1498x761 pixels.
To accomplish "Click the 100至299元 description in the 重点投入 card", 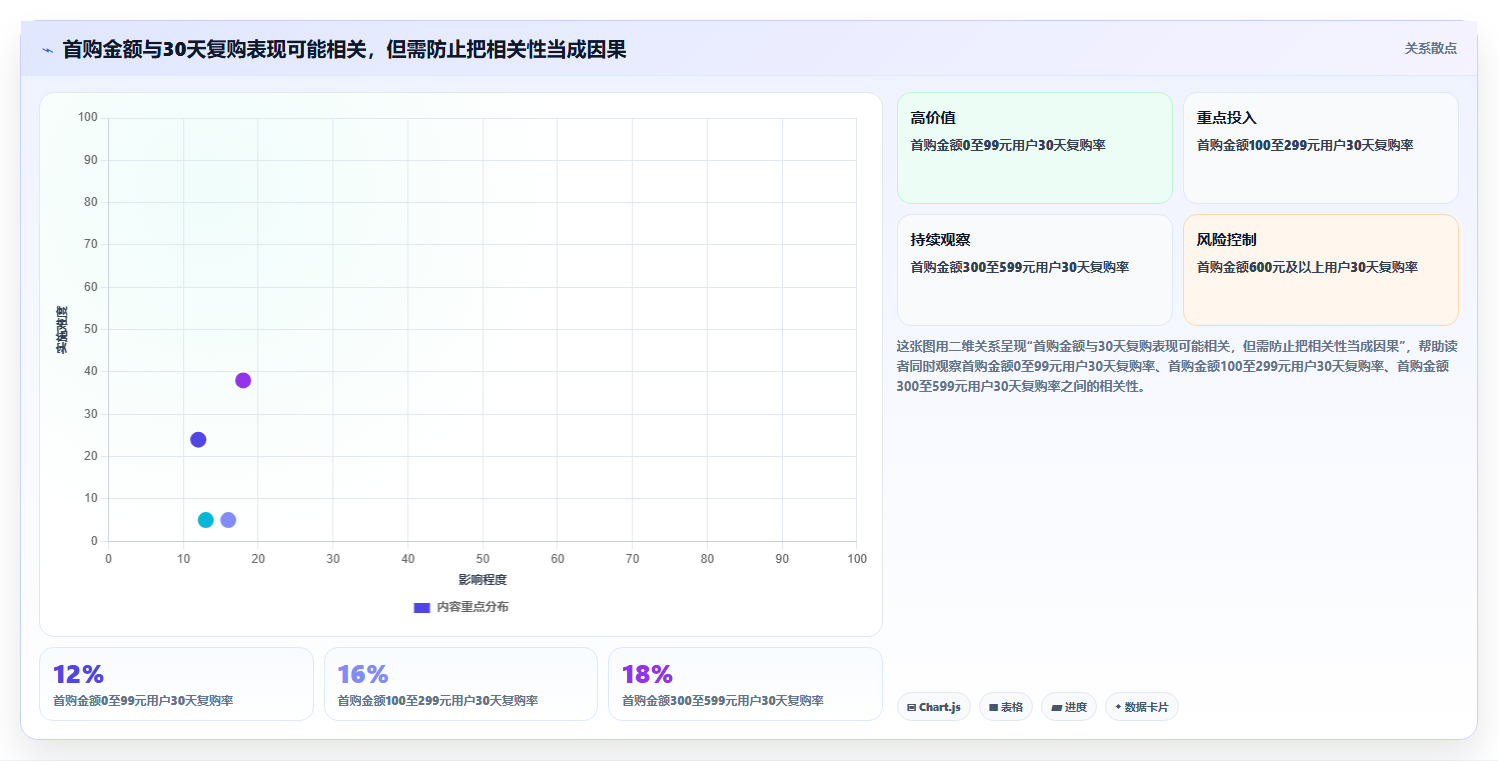I will click(1305, 145).
